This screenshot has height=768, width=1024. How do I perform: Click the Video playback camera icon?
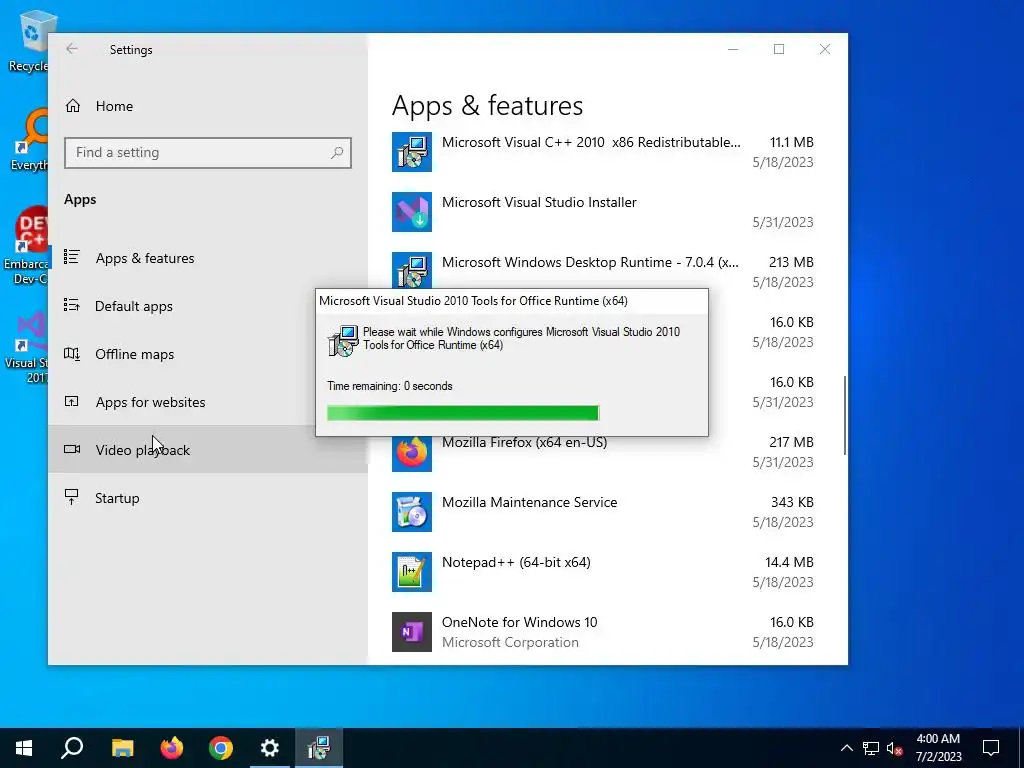click(72, 449)
